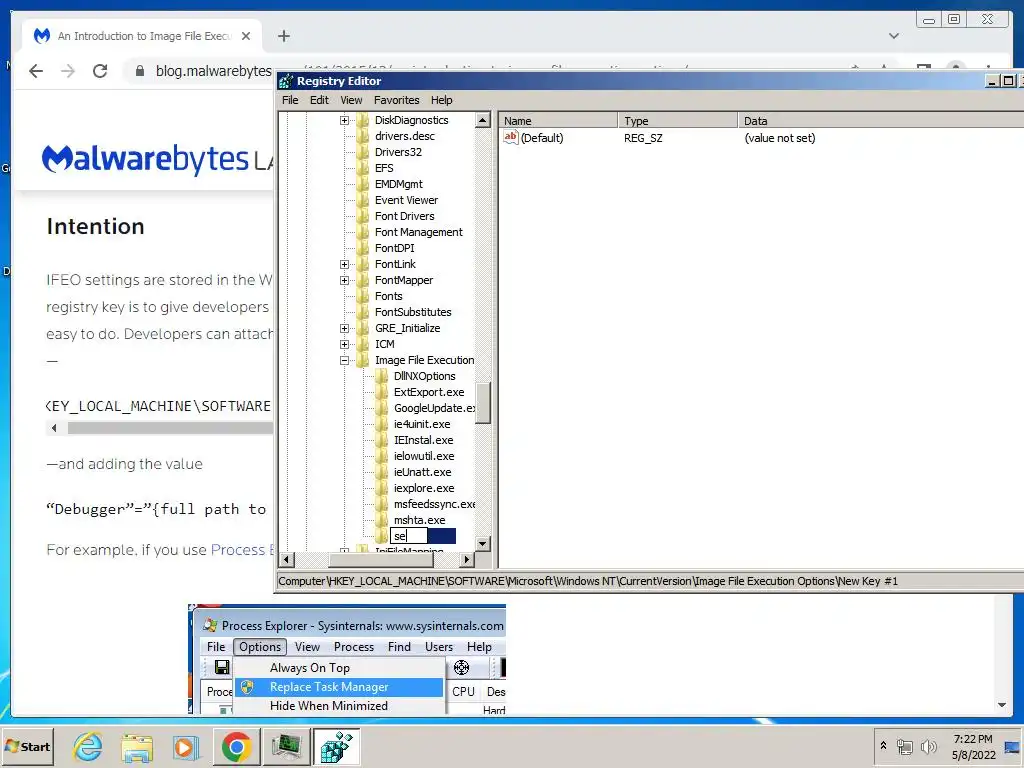The image size is (1024, 768).
Task: Select the ieUnatt.exe key
Action: [x=423, y=472]
